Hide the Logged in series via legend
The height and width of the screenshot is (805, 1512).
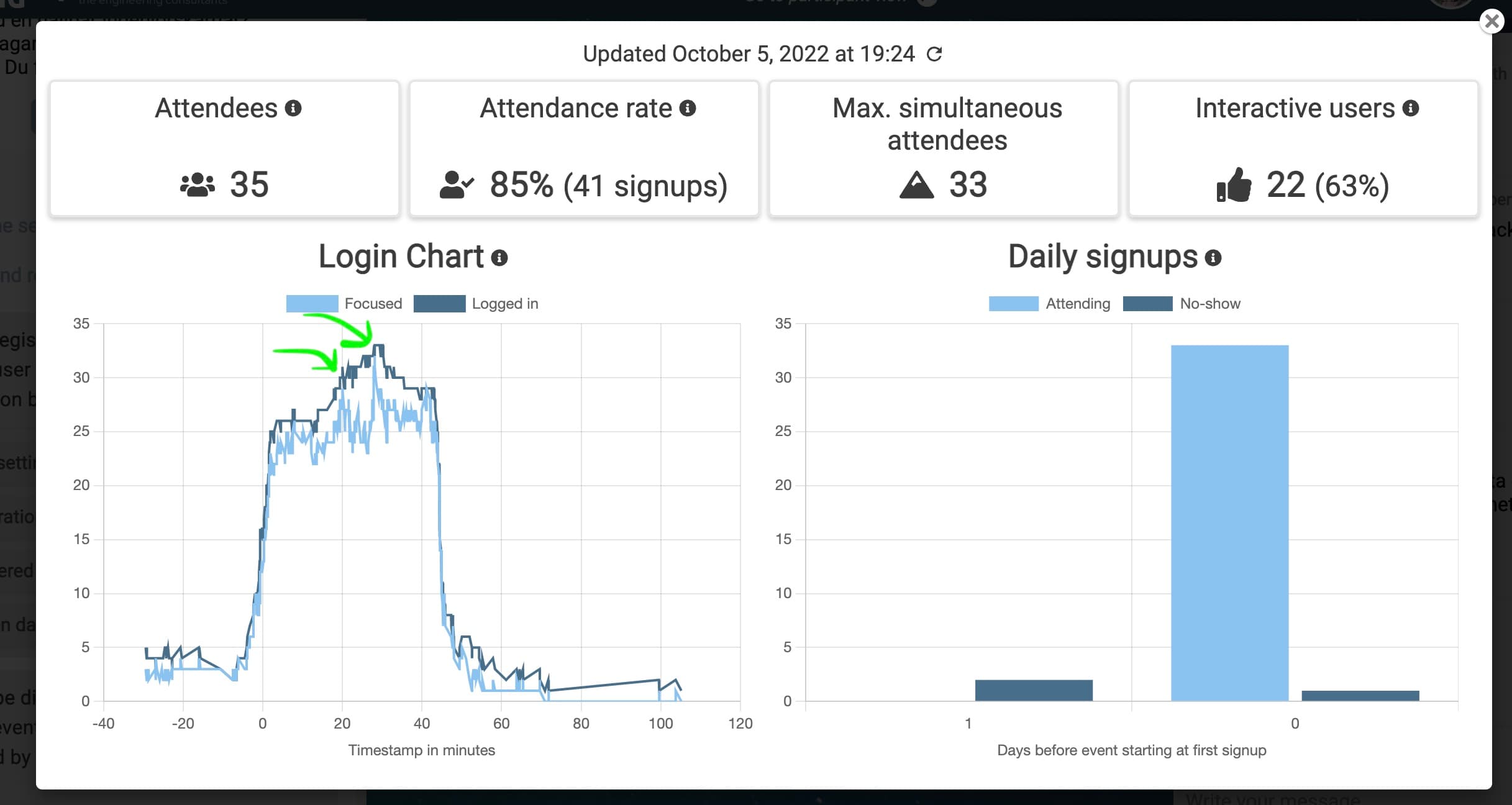coord(476,304)
